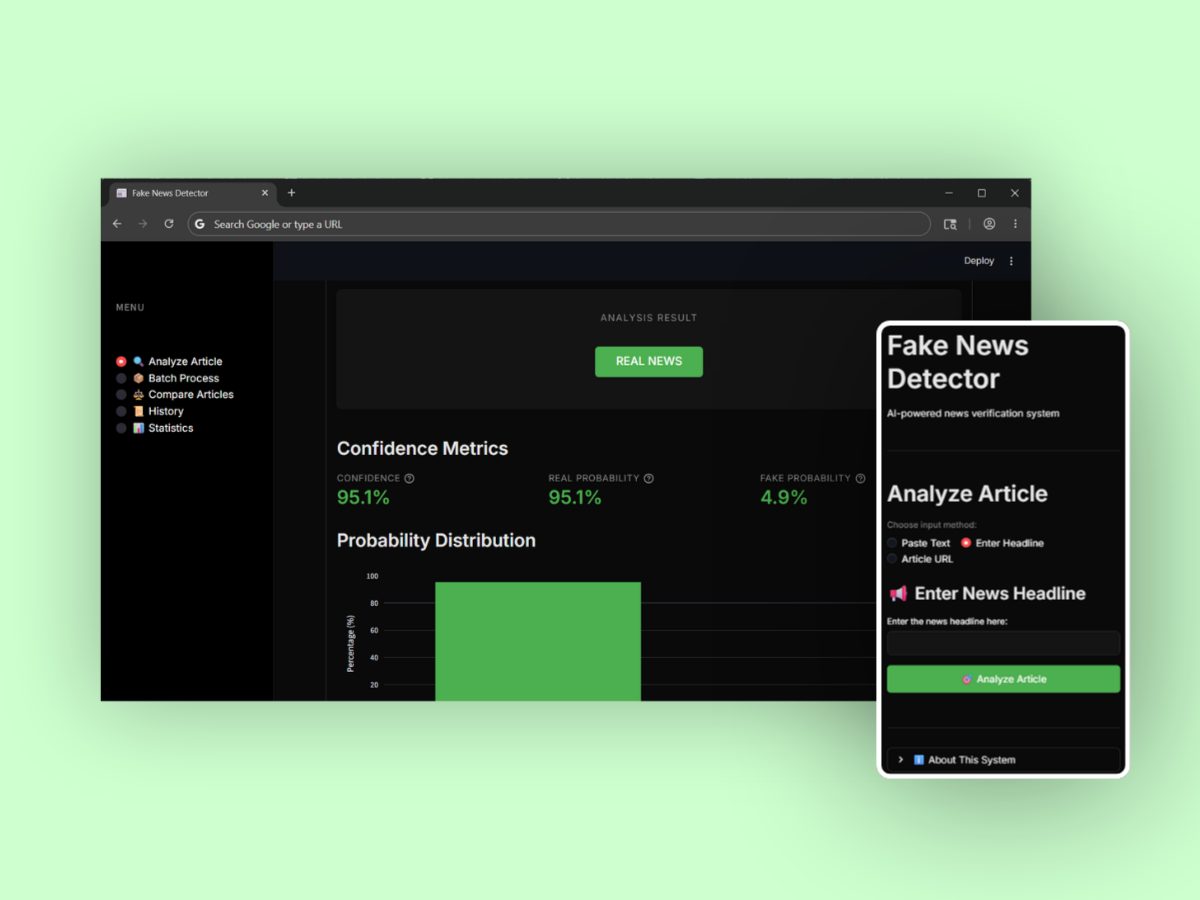Click the green Analyze Article button

pos(1003,679)
